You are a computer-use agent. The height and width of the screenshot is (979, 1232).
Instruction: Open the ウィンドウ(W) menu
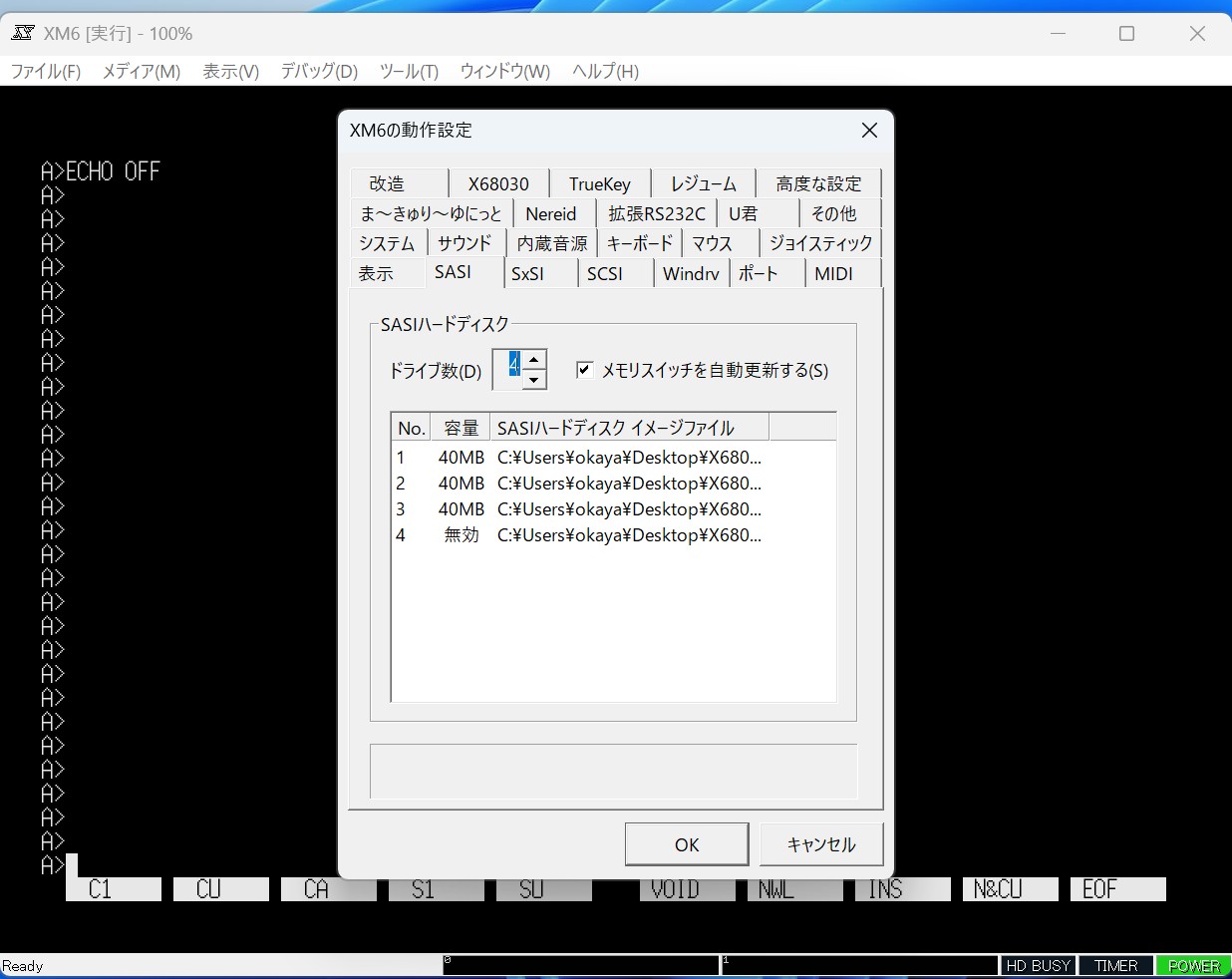tap(504, 71)
